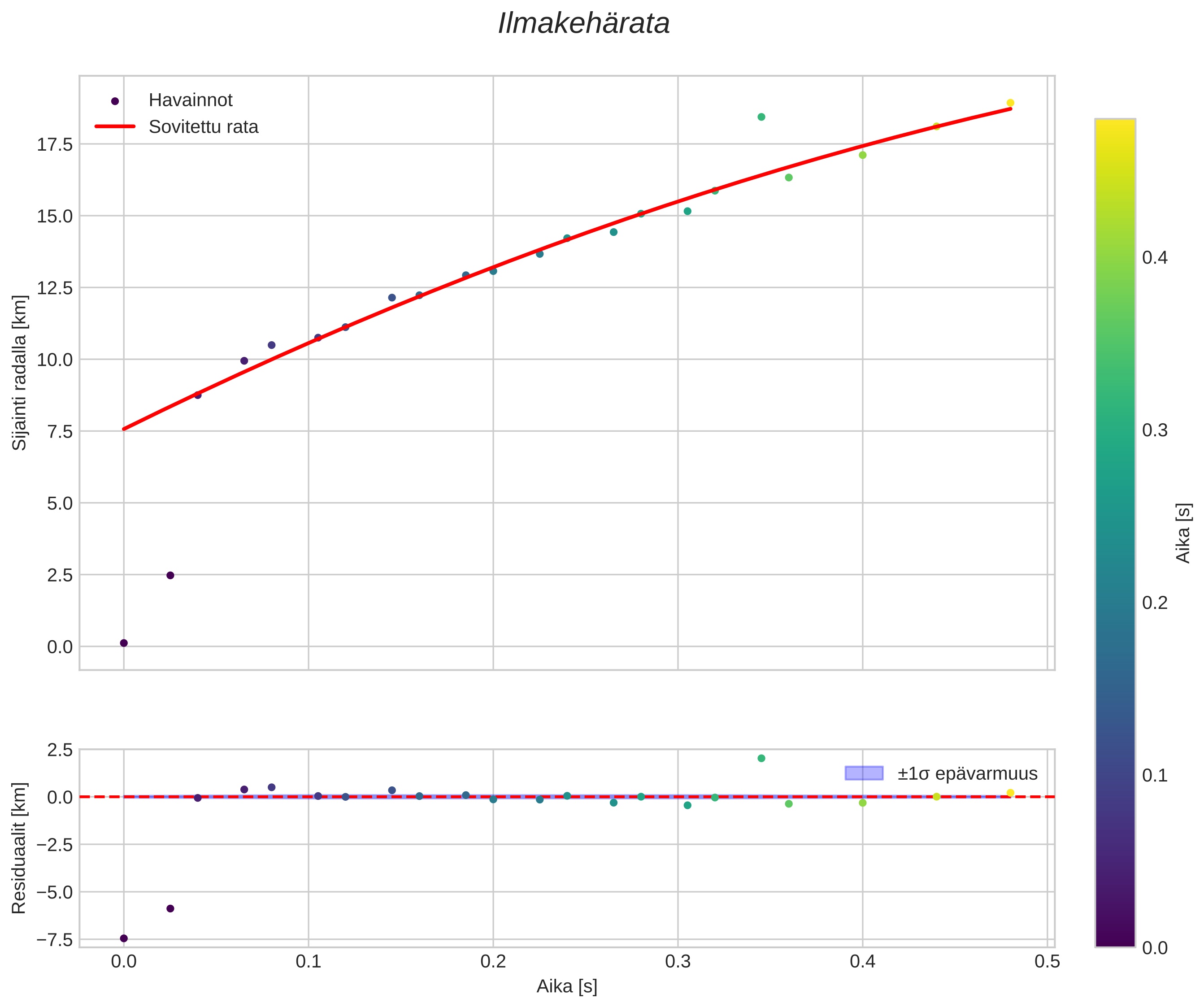This screenshot has height=1007, width=1204.
Task: Click the x-axis tick label 0.3
Action: pyautogui.click(x=678, y=962)
